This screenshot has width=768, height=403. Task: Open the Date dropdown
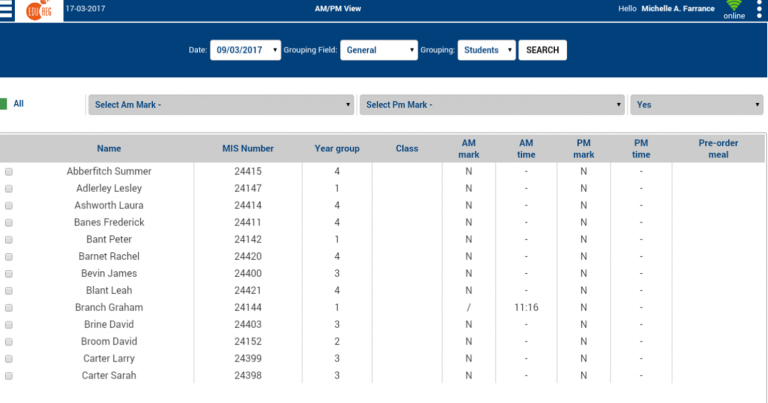click(x=245, y=50)
